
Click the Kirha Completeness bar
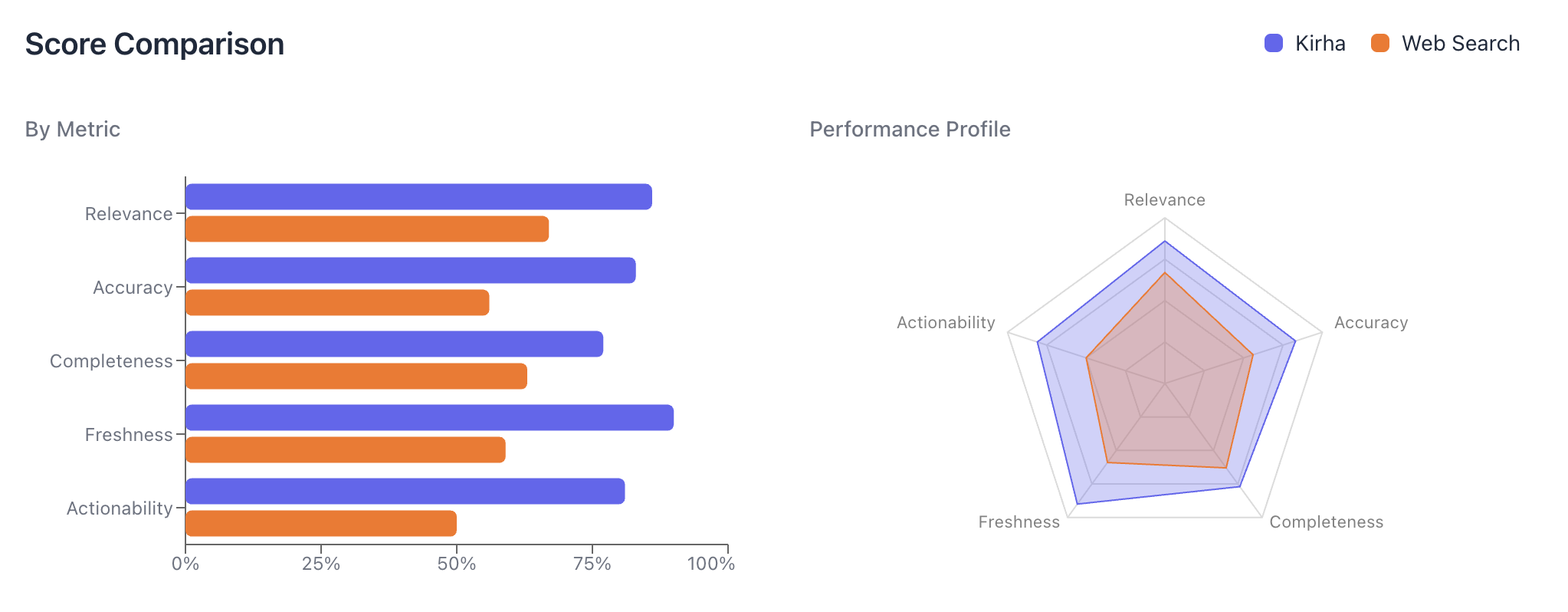pyautogui.click(x=394, y=344)
